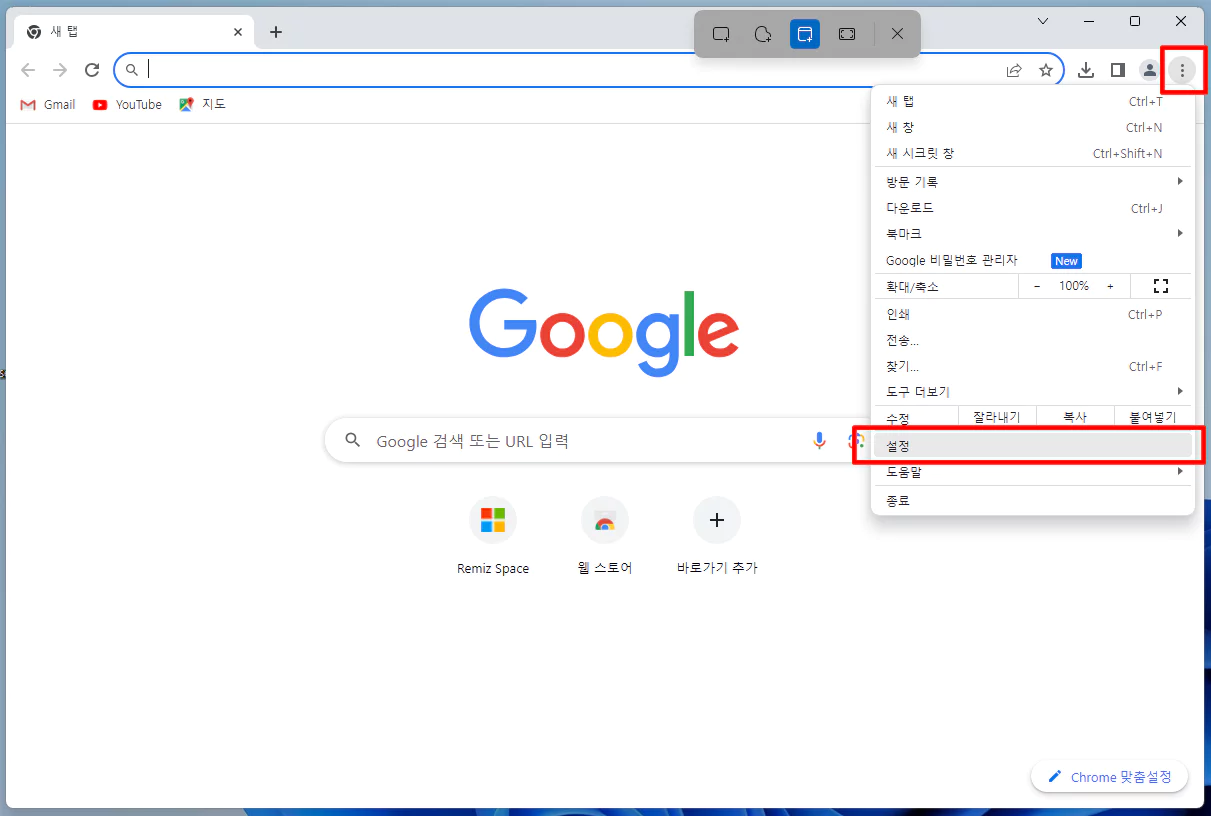Select 새 시크릿 창 menu item
Screen dimensions: 1211x816
click(1032, 153)
